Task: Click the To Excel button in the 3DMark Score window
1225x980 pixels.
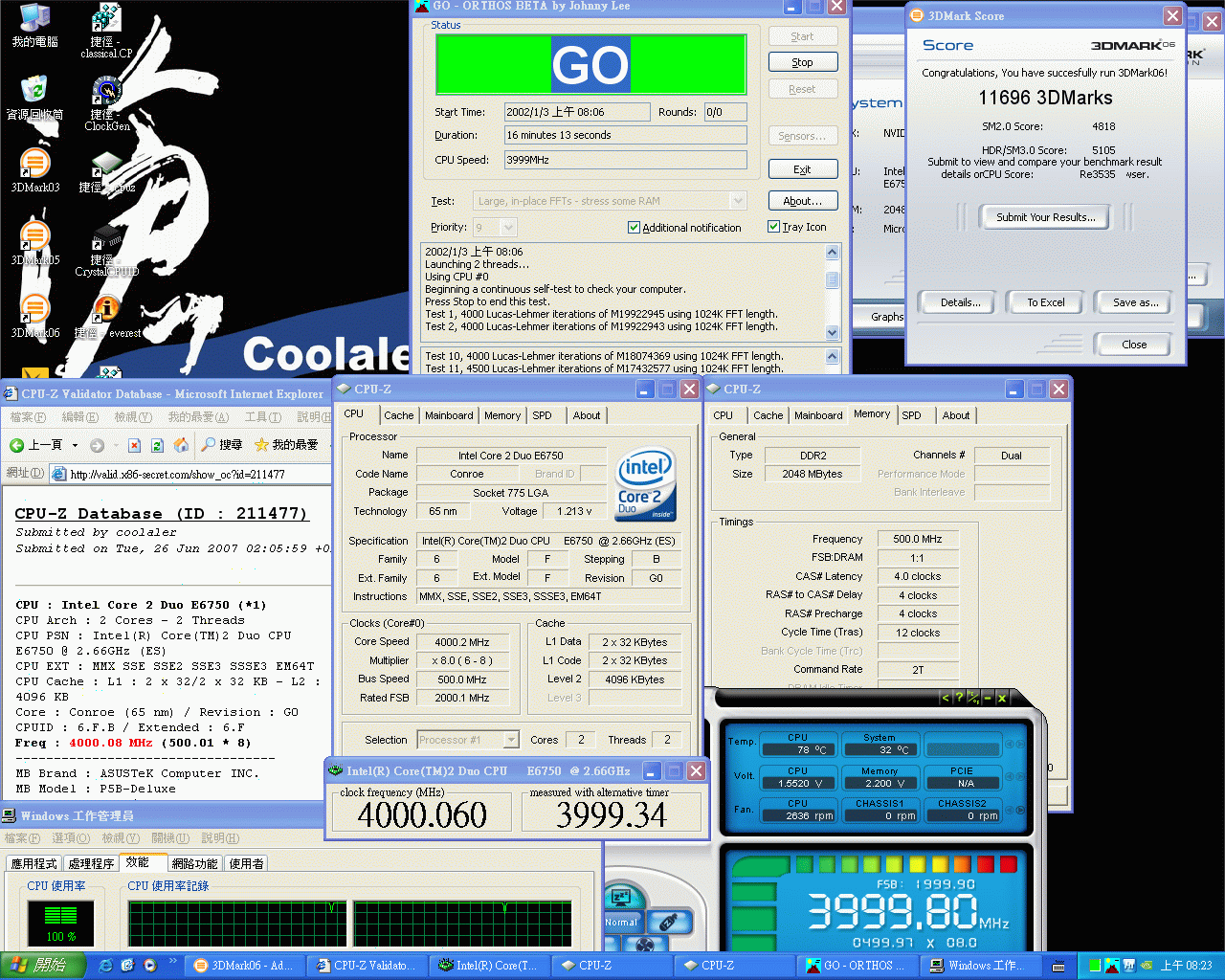Action: click(1045, 302)
